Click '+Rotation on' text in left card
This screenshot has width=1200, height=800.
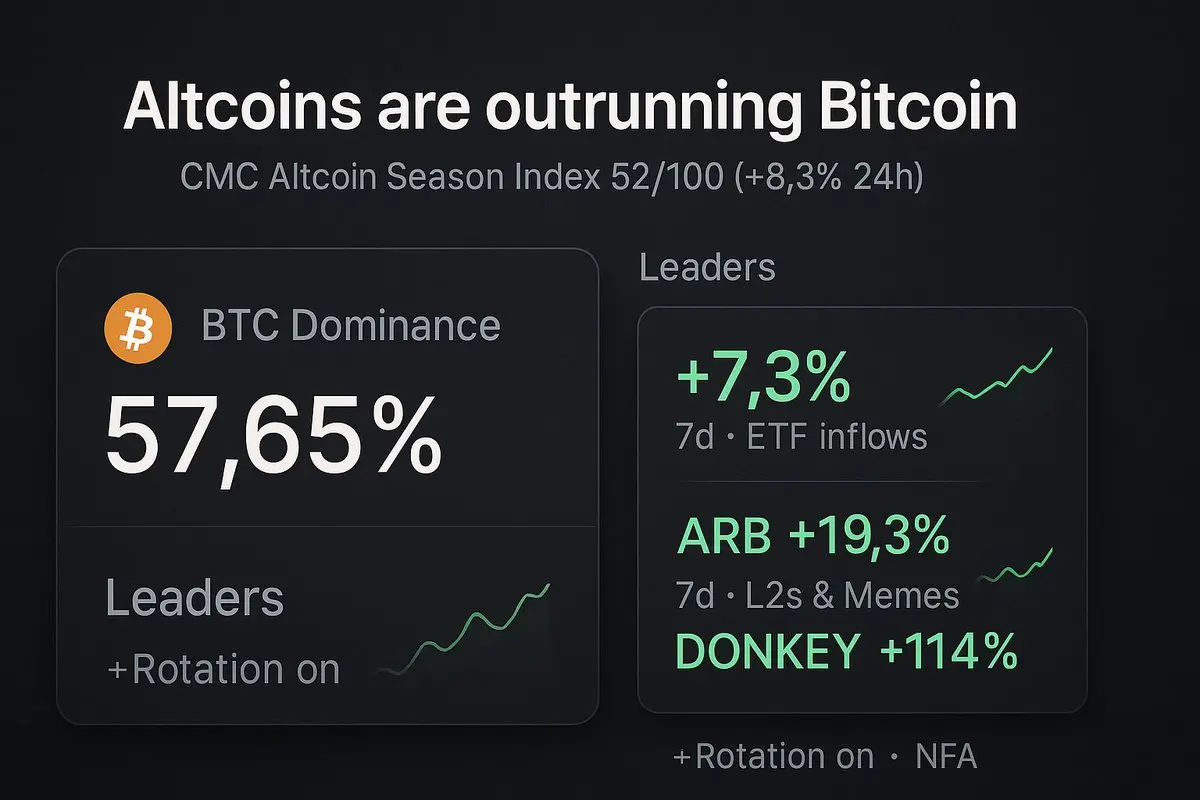tap(224, 670)
